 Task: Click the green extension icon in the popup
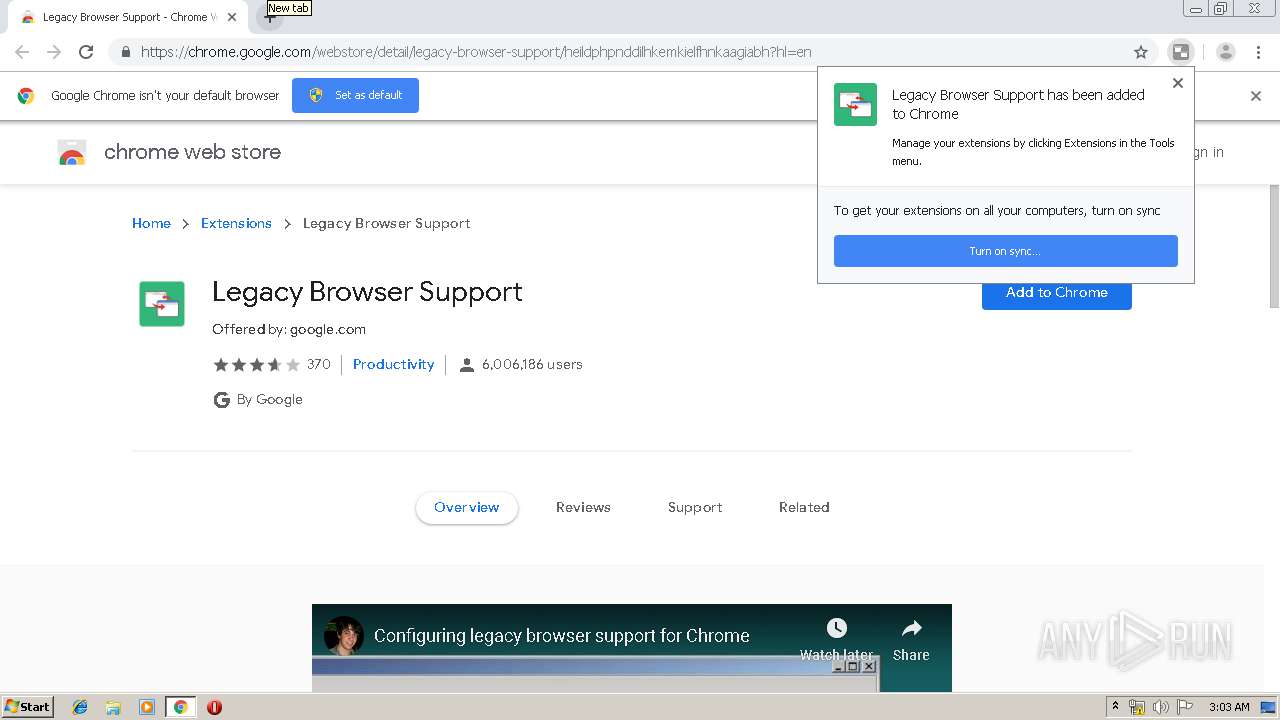(855, 104)
